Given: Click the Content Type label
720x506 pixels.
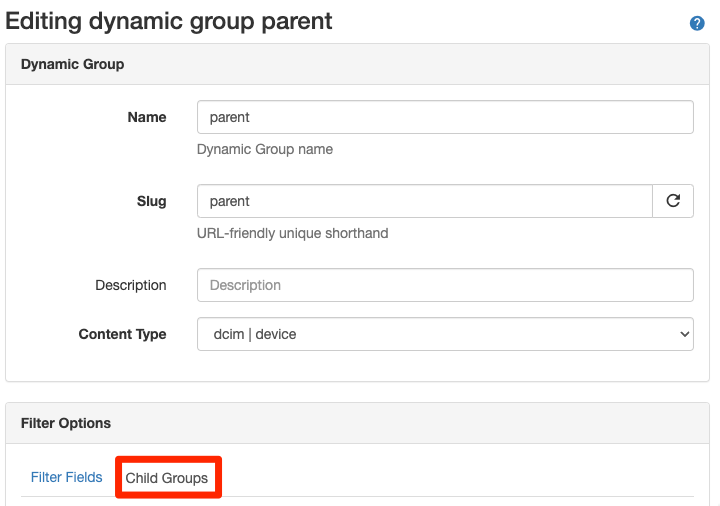Looking at the screenshot, I should [x=122, y=334].
